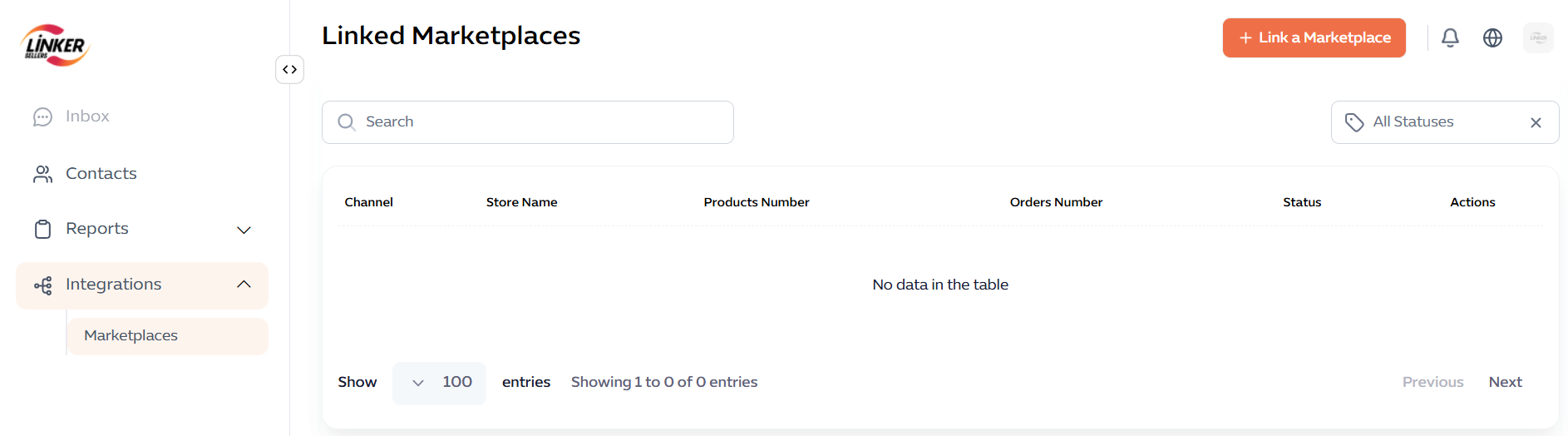This screenshot has width=1568, height=436.
Task: Open the entries-per-page dropdown showing 100
Action: 439,383
